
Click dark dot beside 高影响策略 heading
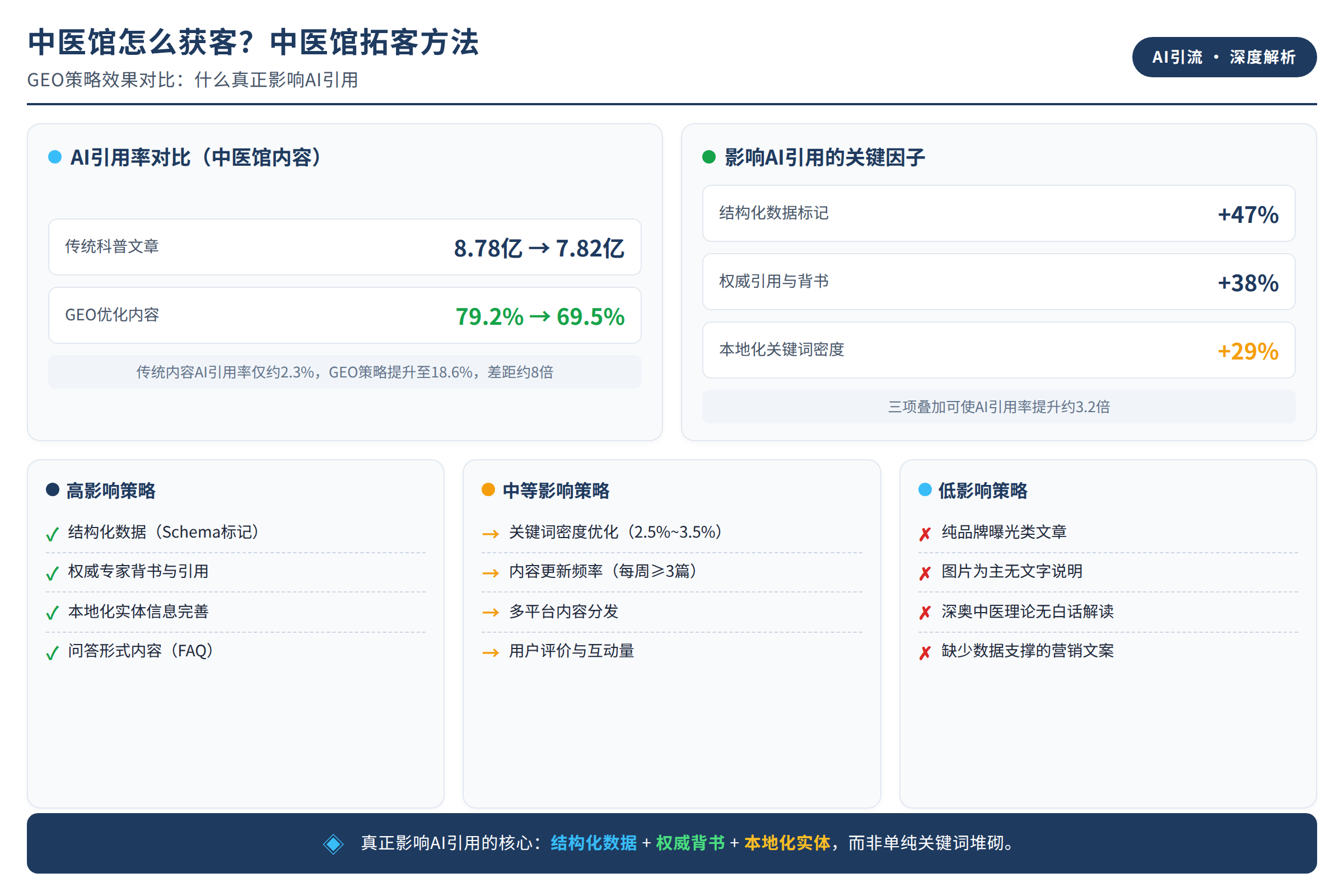[x=53, y=489]
